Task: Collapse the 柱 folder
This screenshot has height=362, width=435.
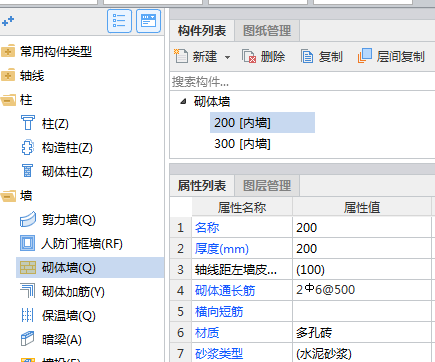Action: pos(8,100)
